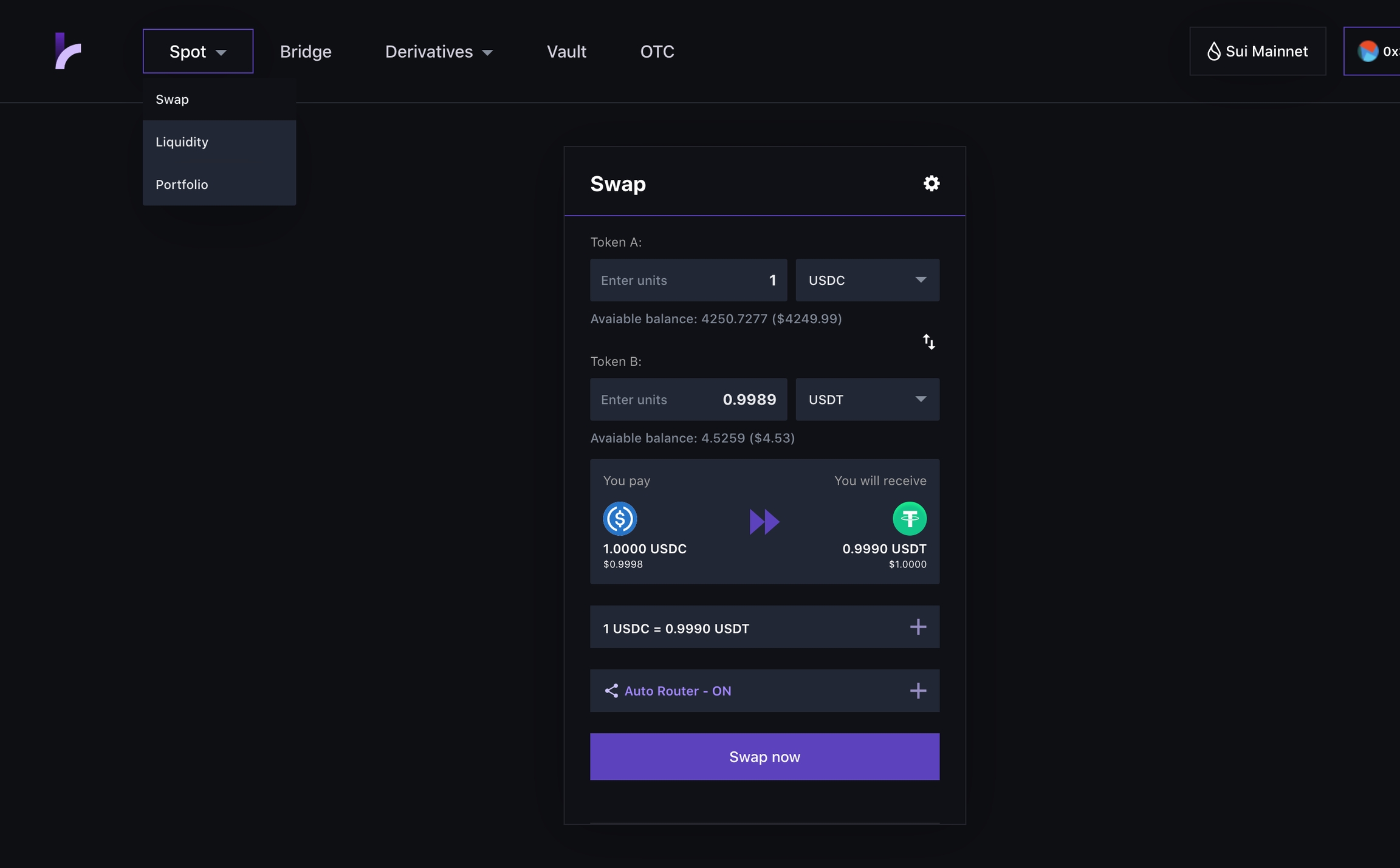Click the USDC coin icon
The height and width of the screenshot is (868, 1400).
619,519
